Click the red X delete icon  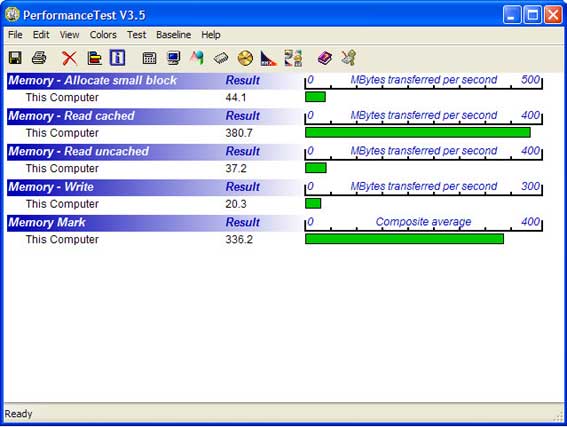69,58
